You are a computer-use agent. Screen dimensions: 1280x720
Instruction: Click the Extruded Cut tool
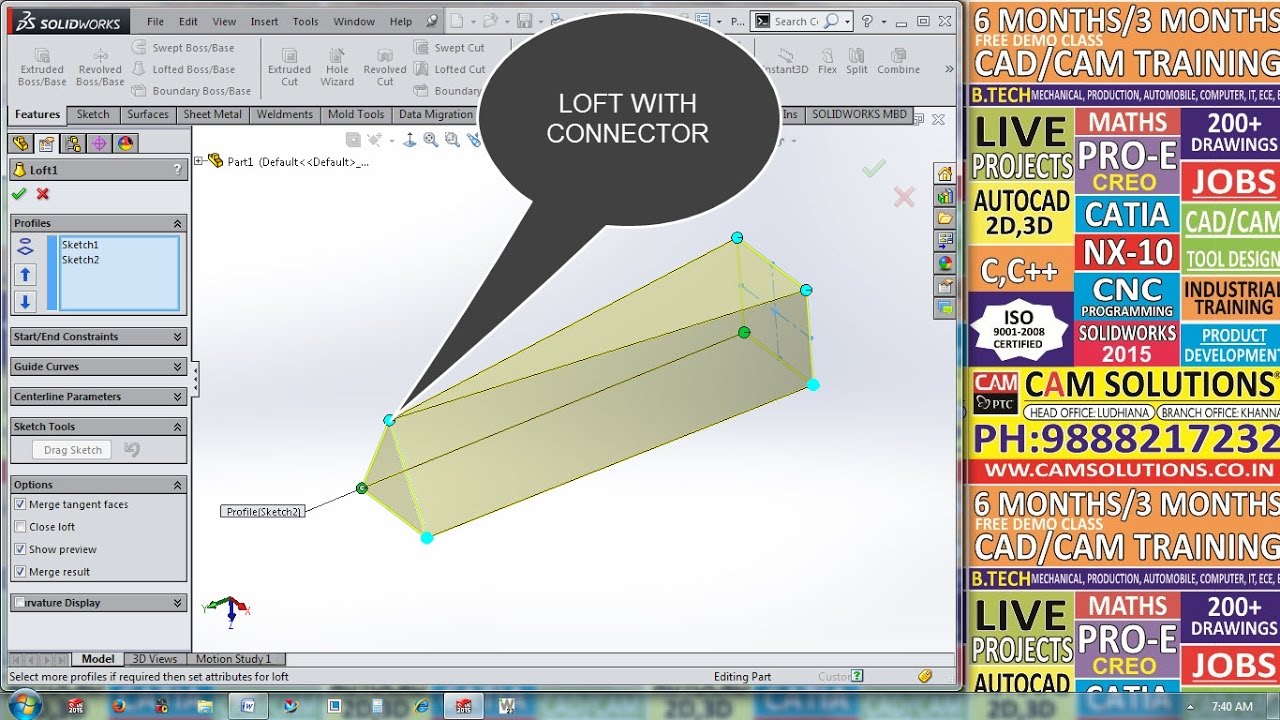tap(289, 67)
